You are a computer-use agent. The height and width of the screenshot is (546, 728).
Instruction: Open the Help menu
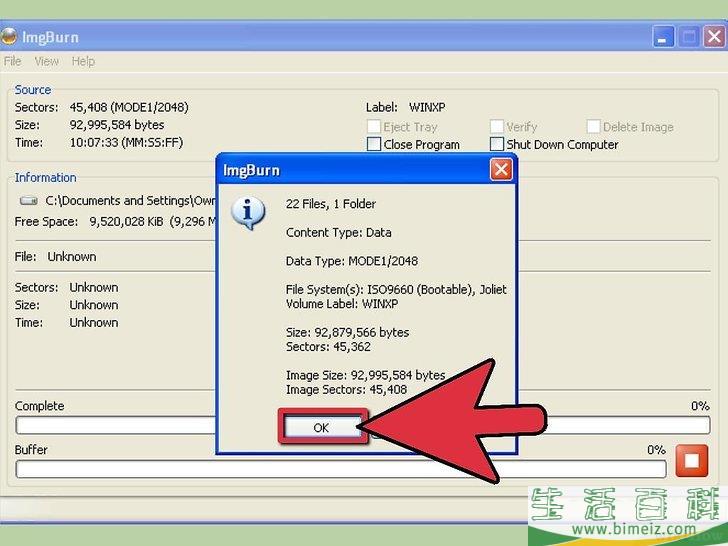point(83,61)
